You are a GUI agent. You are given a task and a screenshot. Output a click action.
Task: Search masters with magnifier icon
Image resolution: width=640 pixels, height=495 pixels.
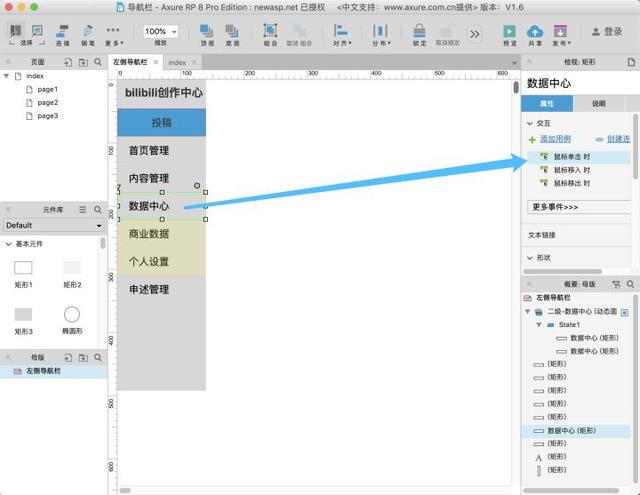pyautogui.click(x=98, y=357)
